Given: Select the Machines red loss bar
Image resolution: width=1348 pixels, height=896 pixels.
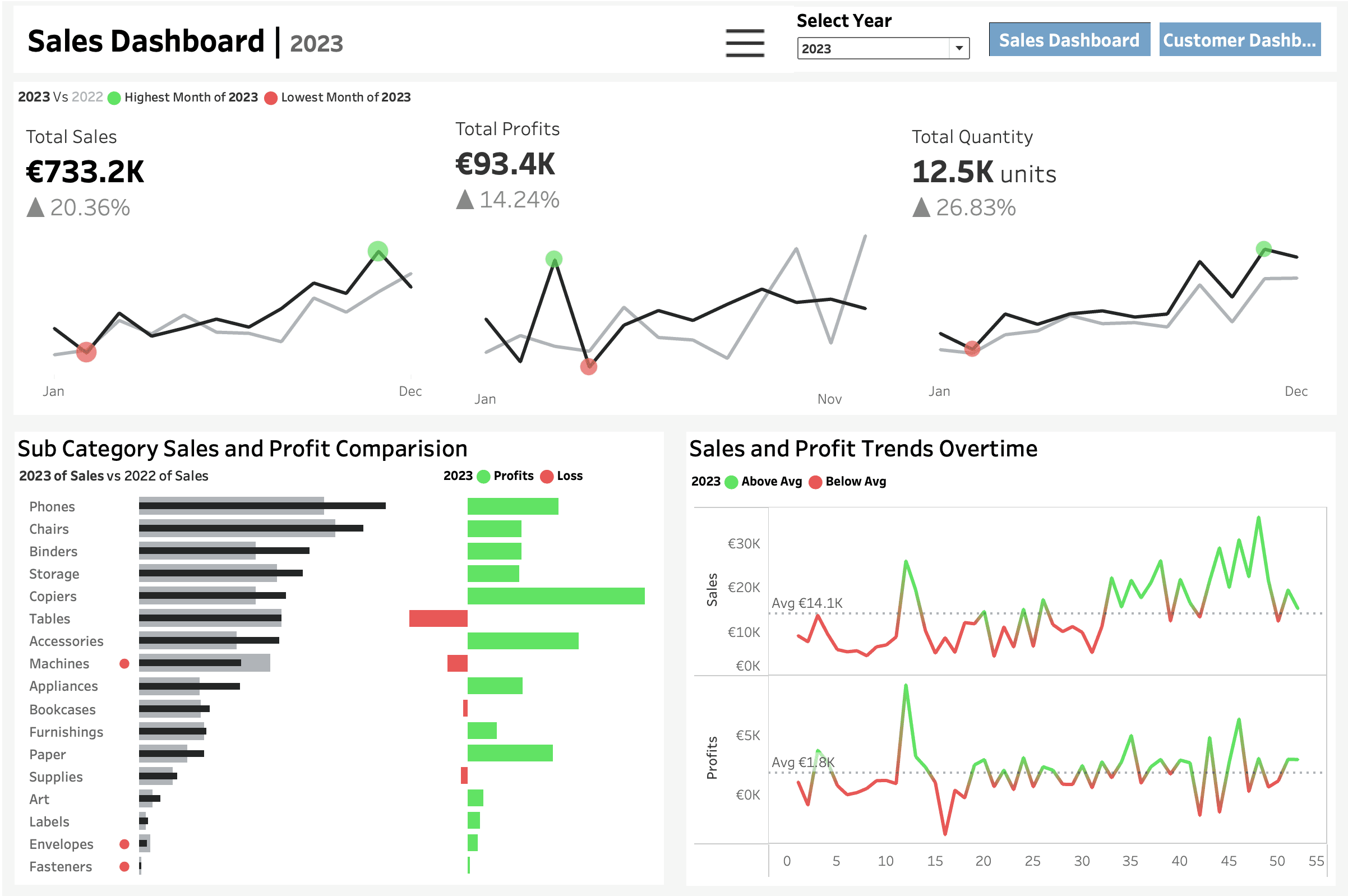Looking at the screenshot, I should tap(457, 663).
